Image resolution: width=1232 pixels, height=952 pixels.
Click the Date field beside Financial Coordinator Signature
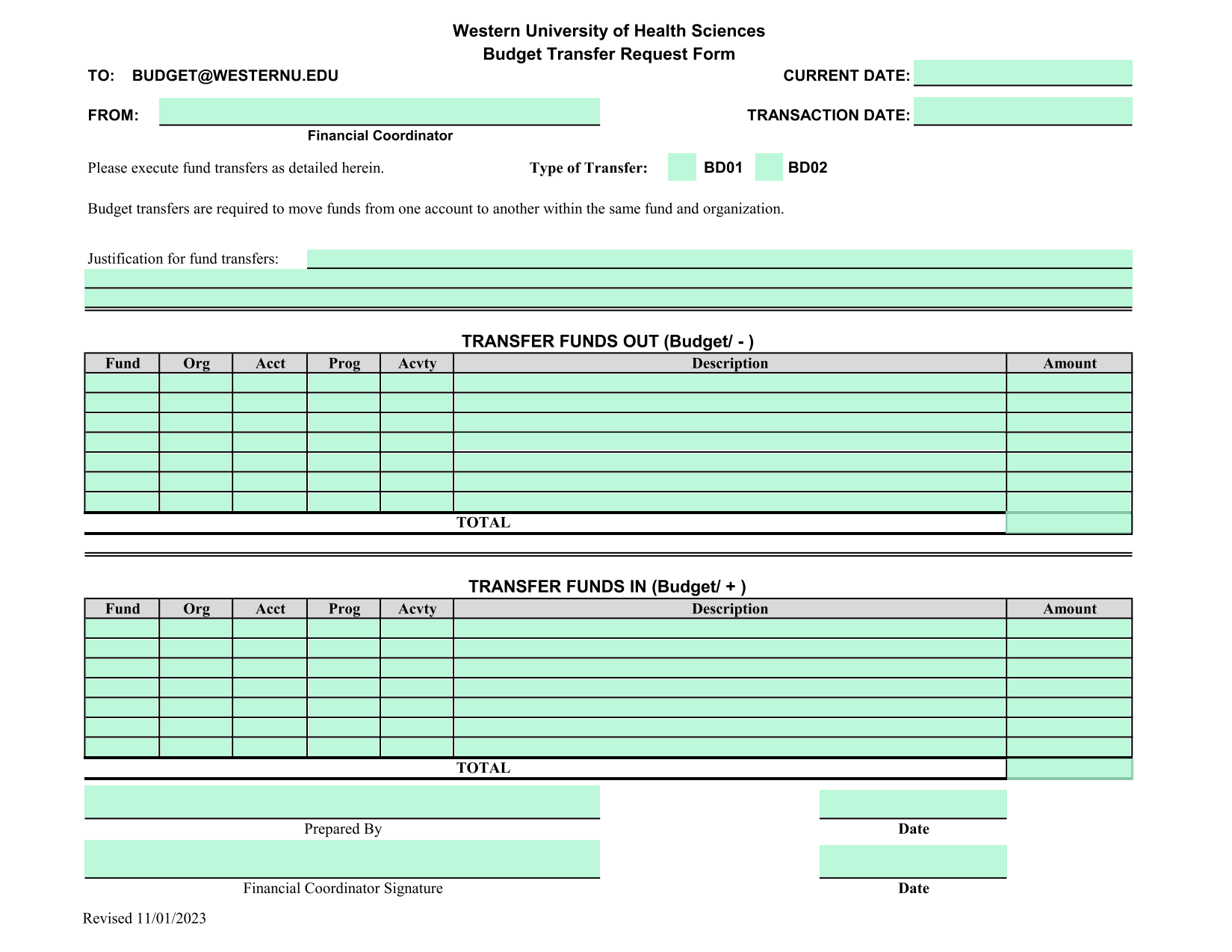pos(913,861)
